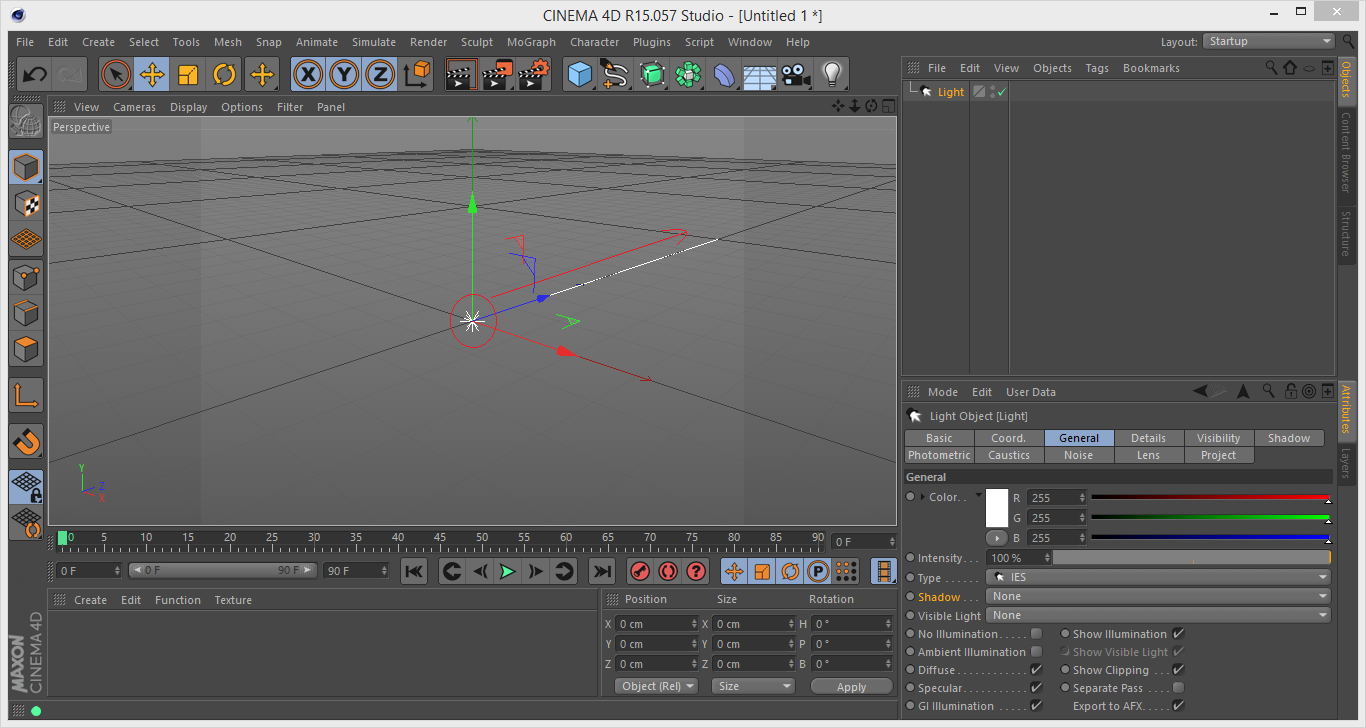Click the Undo arrow icon
Image resolution: width=1366 pixels, height=728 pixels.
coord(35,74)
